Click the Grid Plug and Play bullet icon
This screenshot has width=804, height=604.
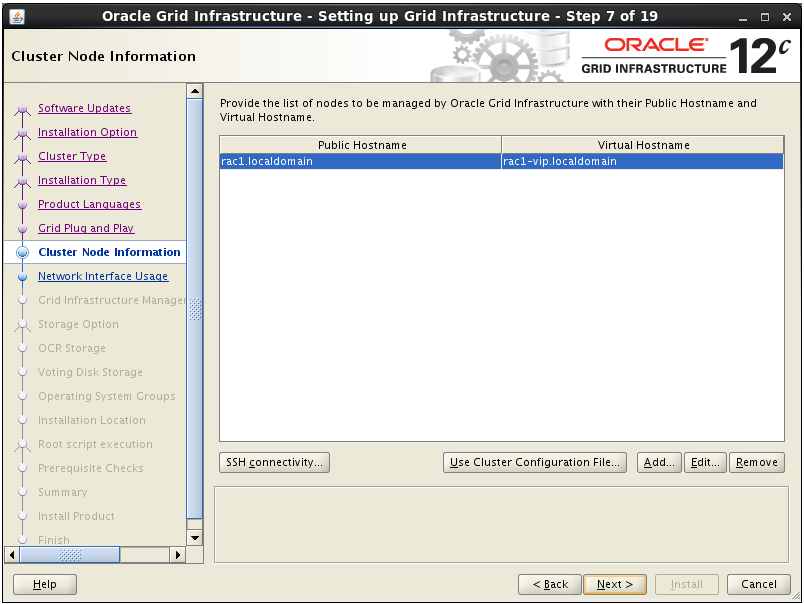click(23, 229)
